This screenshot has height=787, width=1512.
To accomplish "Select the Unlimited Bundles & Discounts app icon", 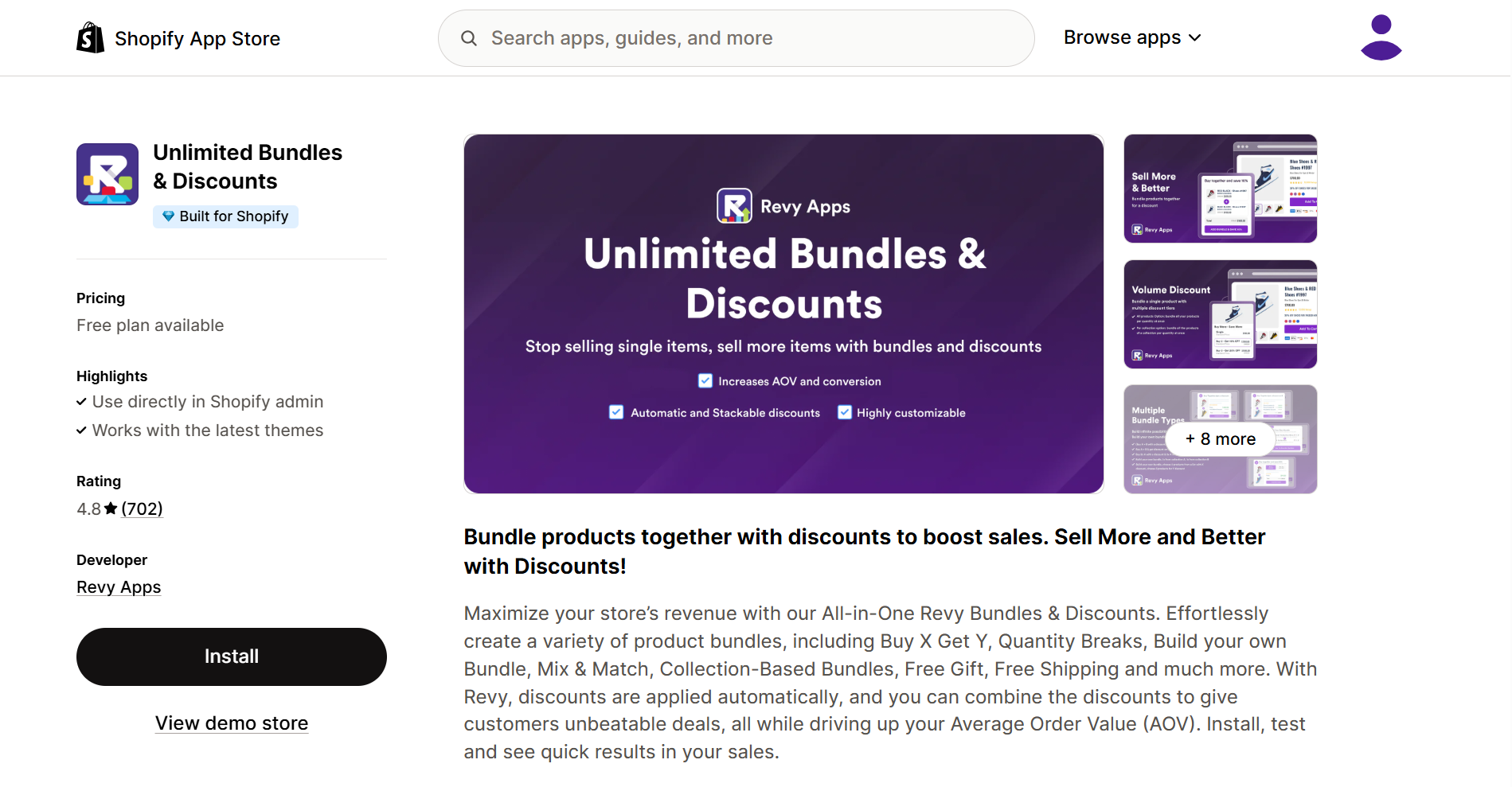I will click(x=107, y=173).
